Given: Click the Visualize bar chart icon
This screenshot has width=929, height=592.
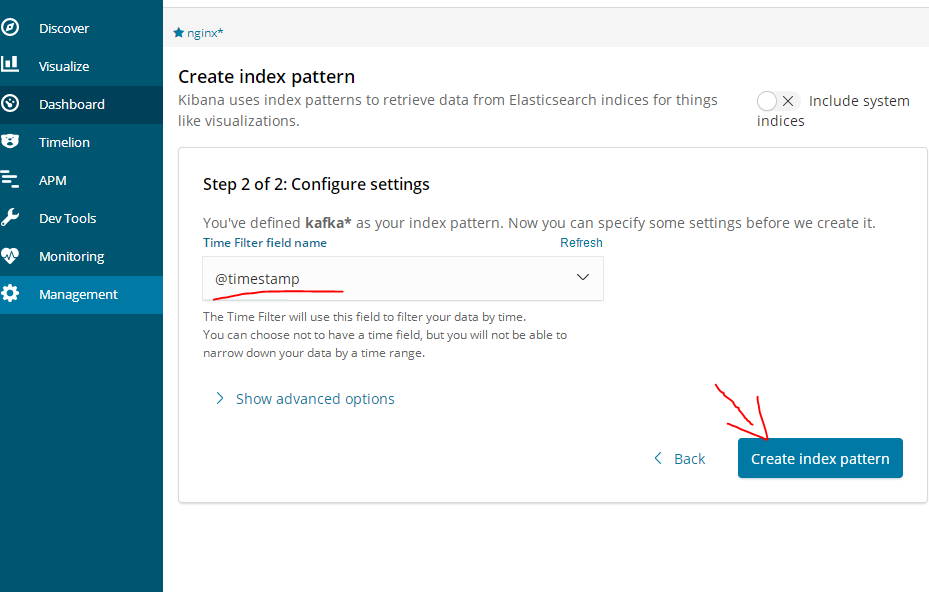Looking at the screenshot, I should coord(10,65).
